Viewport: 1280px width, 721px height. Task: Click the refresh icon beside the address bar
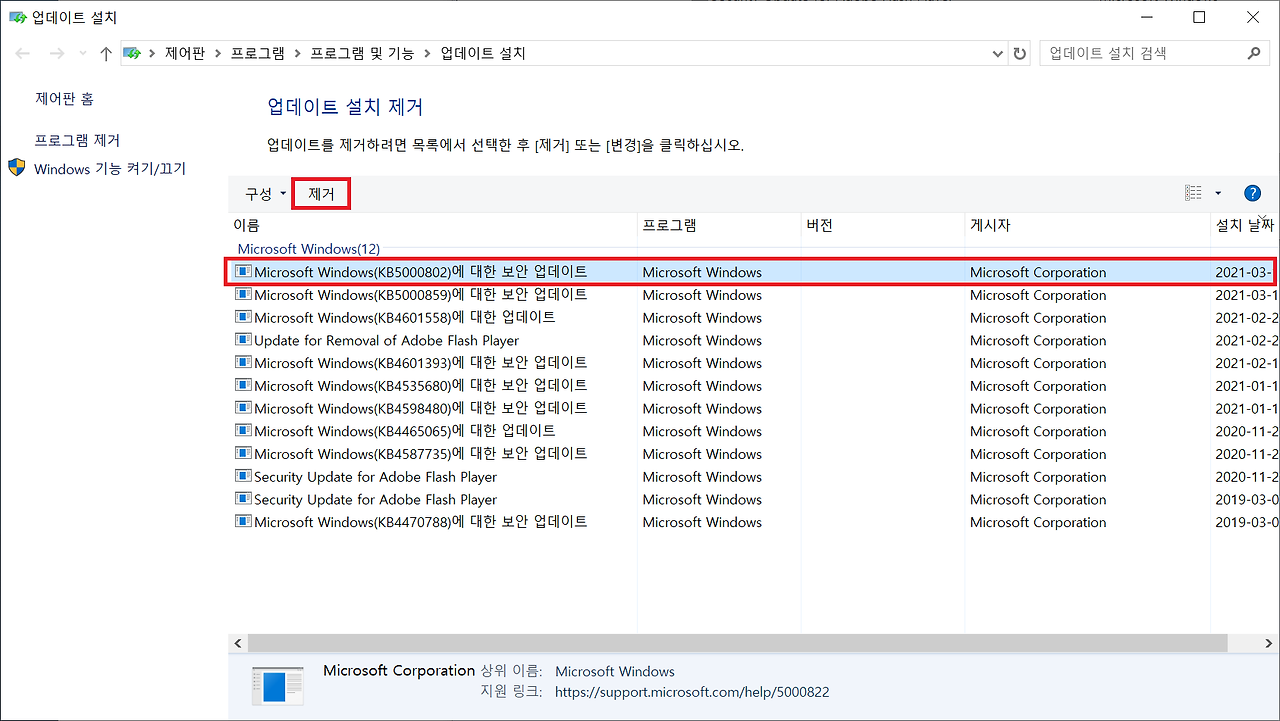pyautogui.click(x=1019, y=52)
